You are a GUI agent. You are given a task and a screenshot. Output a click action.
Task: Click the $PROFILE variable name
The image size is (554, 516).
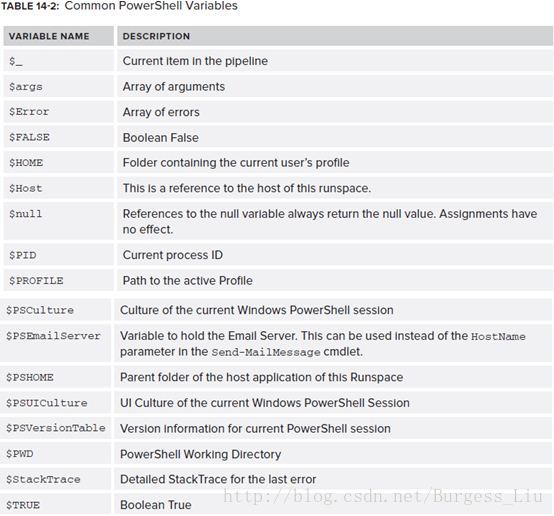tap(36, 281)
